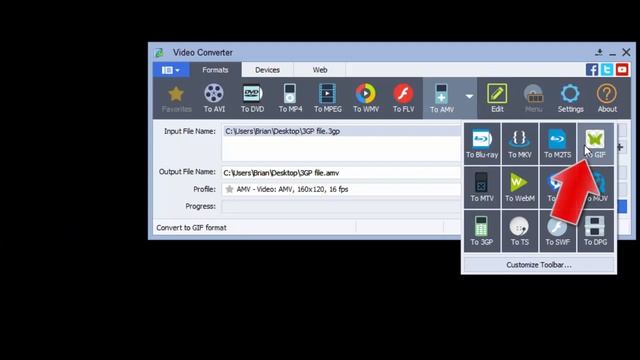Image resolution: width=640 pixels, height=360 pixels.
Task: Open the Facebook link icon
Action: (x=592, y=69)
